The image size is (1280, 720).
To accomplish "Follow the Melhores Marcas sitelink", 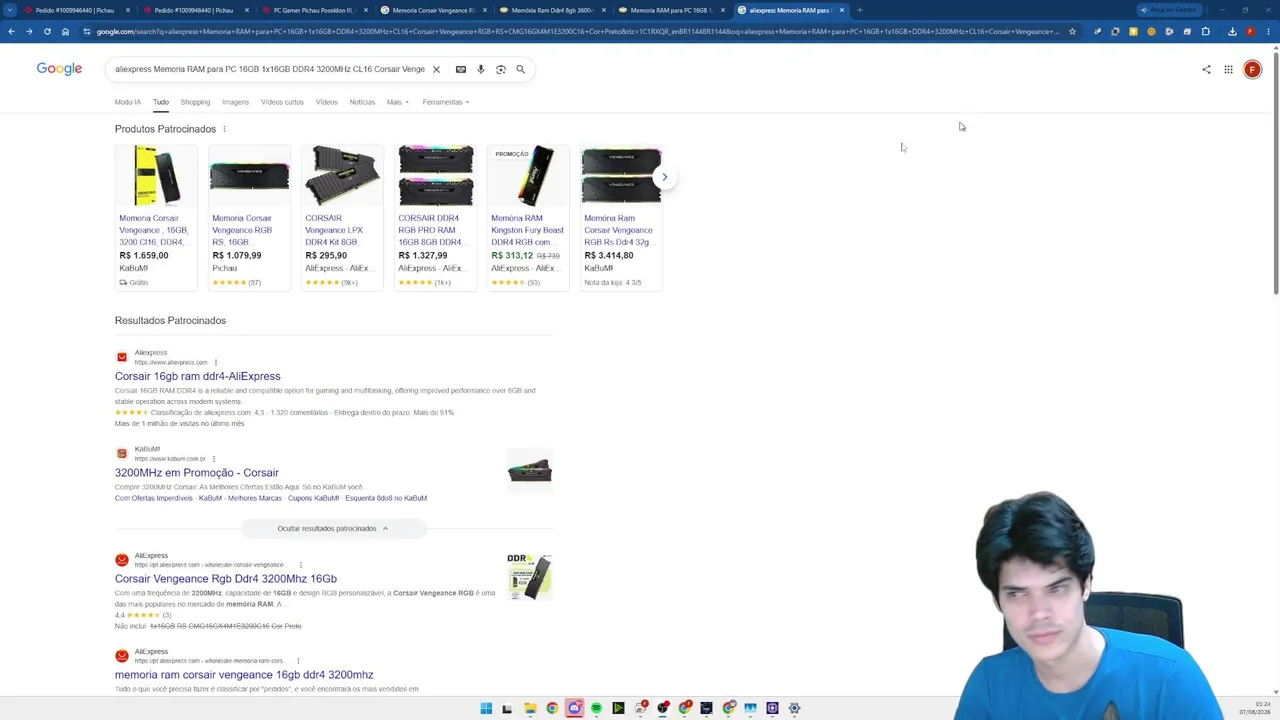I will point(254,498).
